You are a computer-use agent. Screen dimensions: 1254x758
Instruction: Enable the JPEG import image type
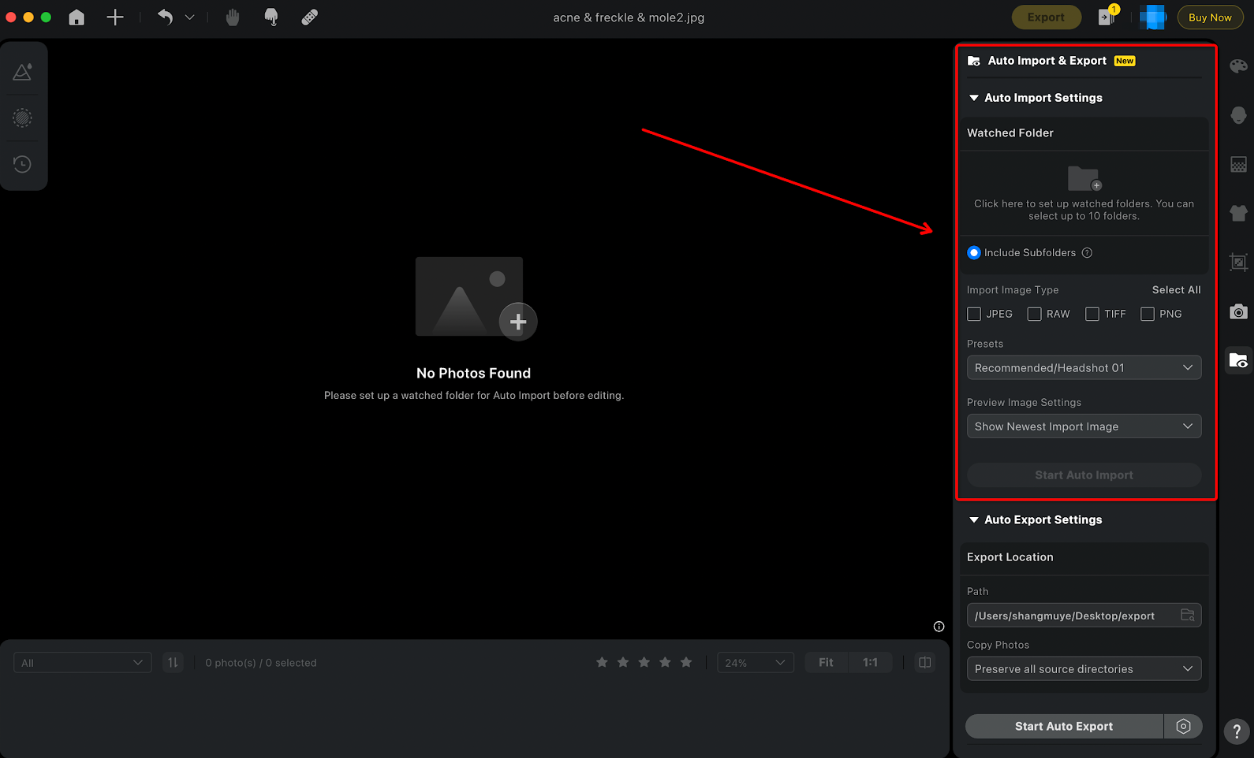[973, 313]
